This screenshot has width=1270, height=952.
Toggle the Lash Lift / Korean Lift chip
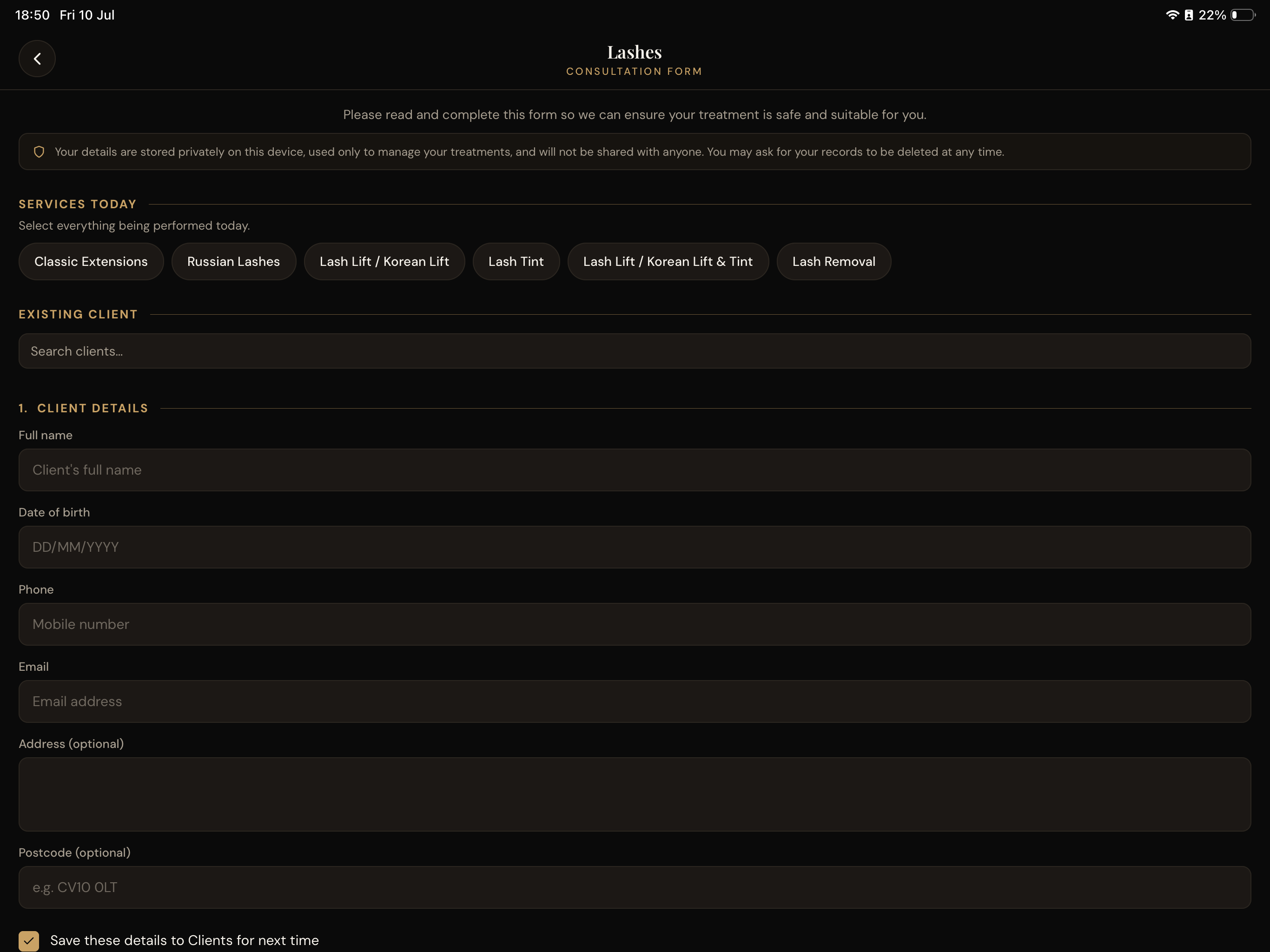(384, 261)
